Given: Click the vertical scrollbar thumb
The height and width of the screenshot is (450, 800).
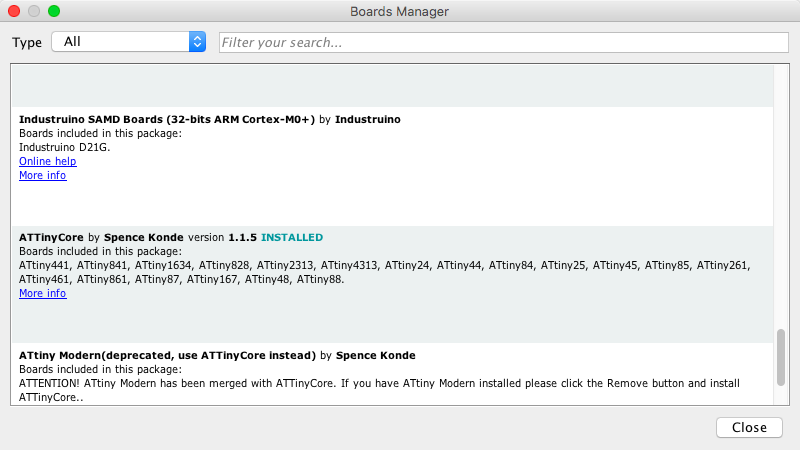Looking at the screenshot, I should [x=781, y=362].
